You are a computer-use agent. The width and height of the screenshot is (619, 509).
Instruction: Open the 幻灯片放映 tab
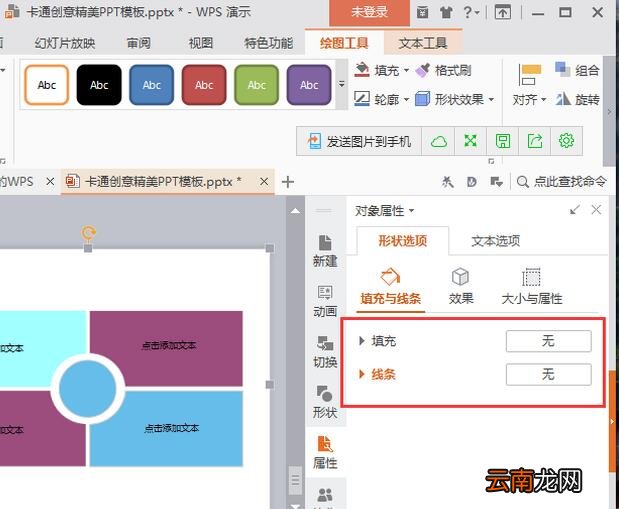point(65,43)
